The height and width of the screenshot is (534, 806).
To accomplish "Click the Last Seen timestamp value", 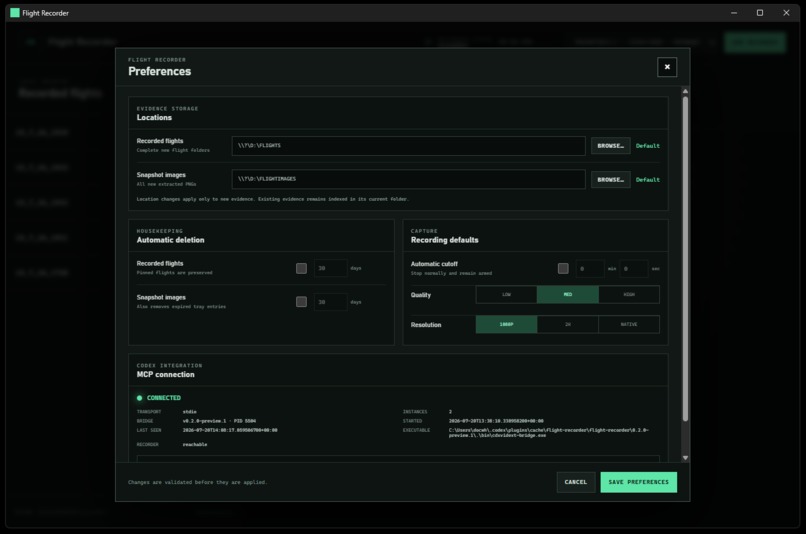I will click(230, 430).
